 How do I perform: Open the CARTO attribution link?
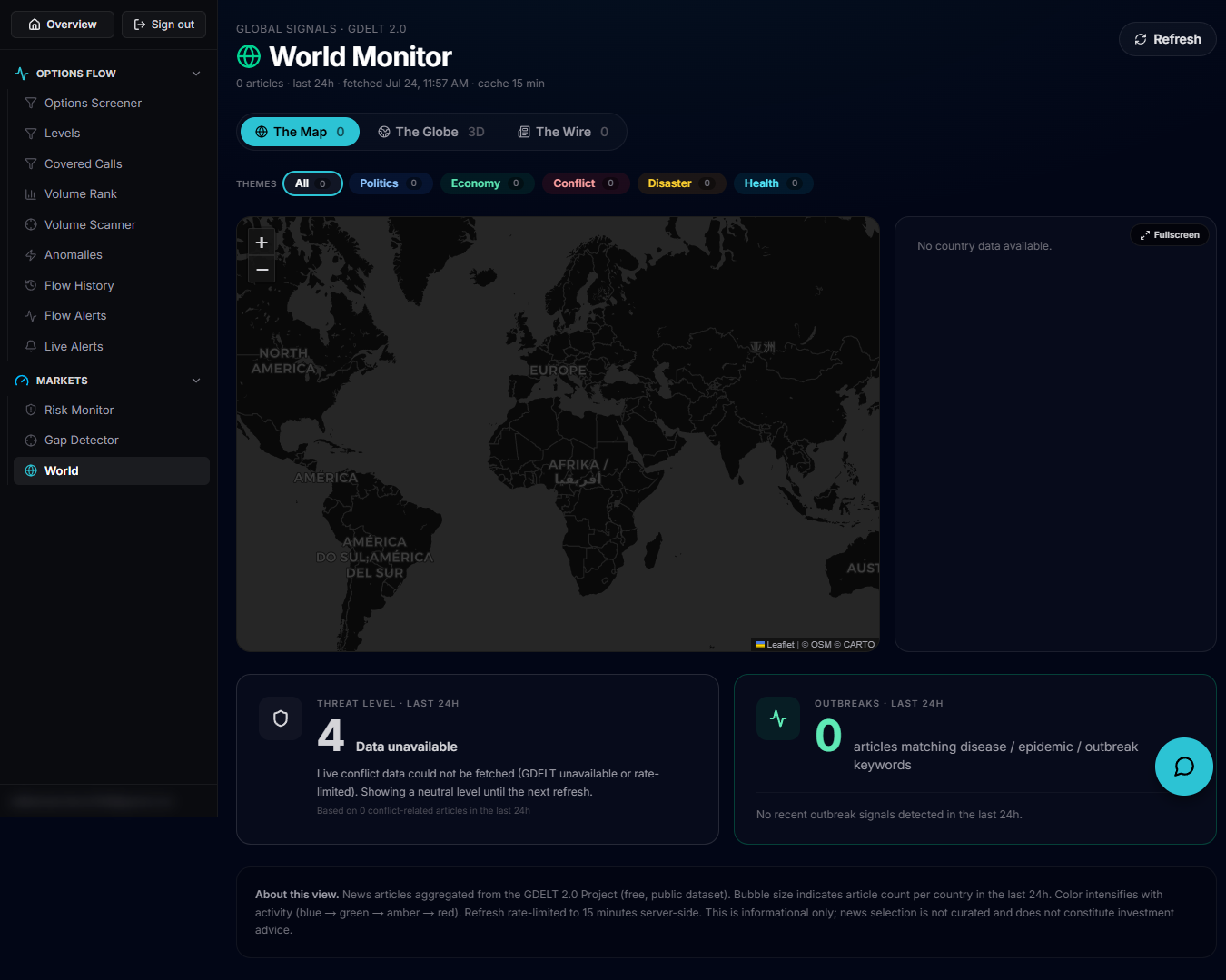coord(859,645)
